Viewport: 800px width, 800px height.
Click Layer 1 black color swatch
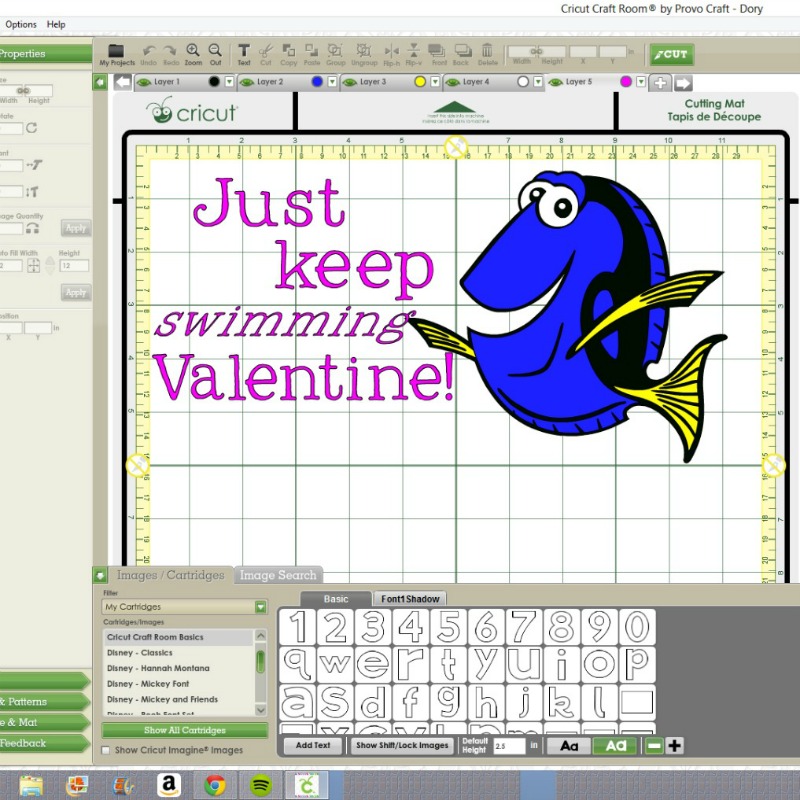click(x=214, y=82)
